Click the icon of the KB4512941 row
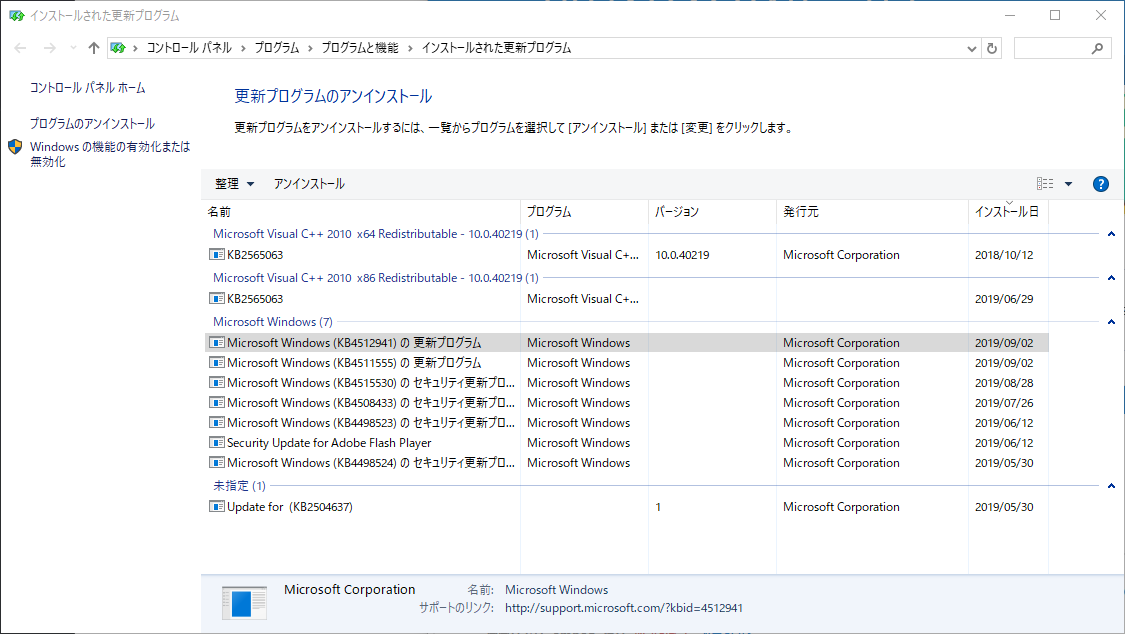The width and height of the screenshot is (1125, 634). pyautogui.click(x=217, y=343)
